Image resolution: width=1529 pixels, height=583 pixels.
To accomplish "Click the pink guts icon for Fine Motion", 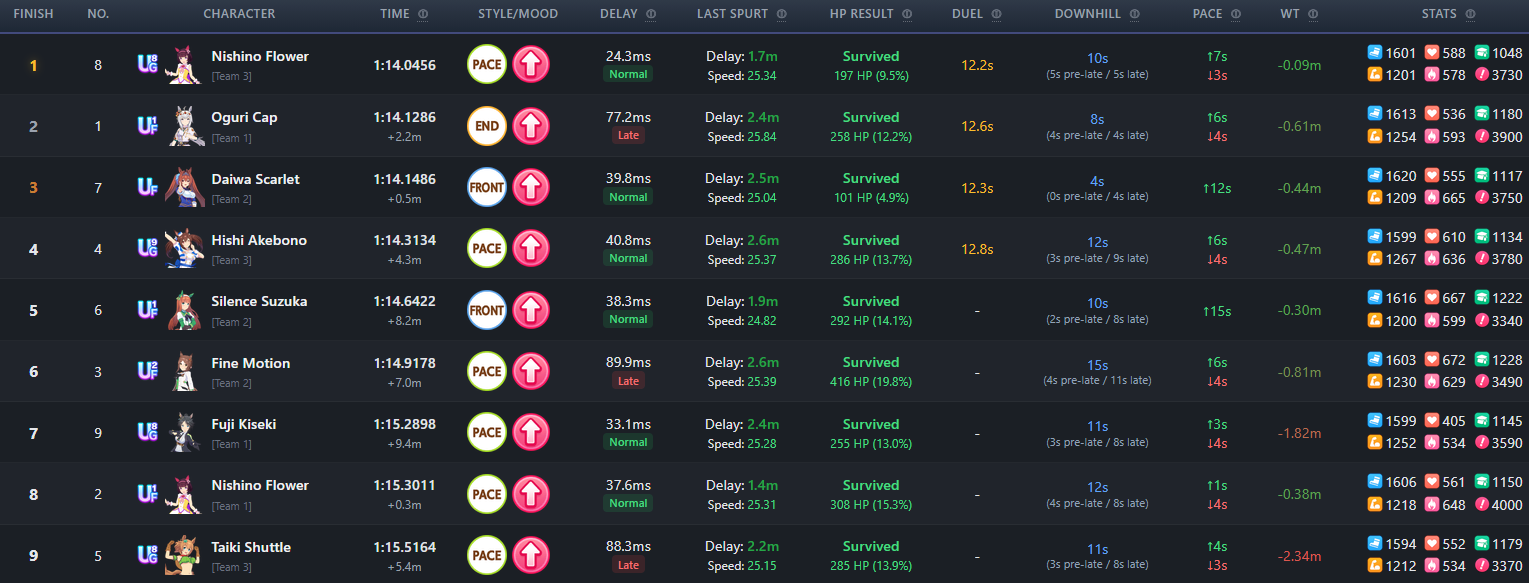I will click(1431, 381).
